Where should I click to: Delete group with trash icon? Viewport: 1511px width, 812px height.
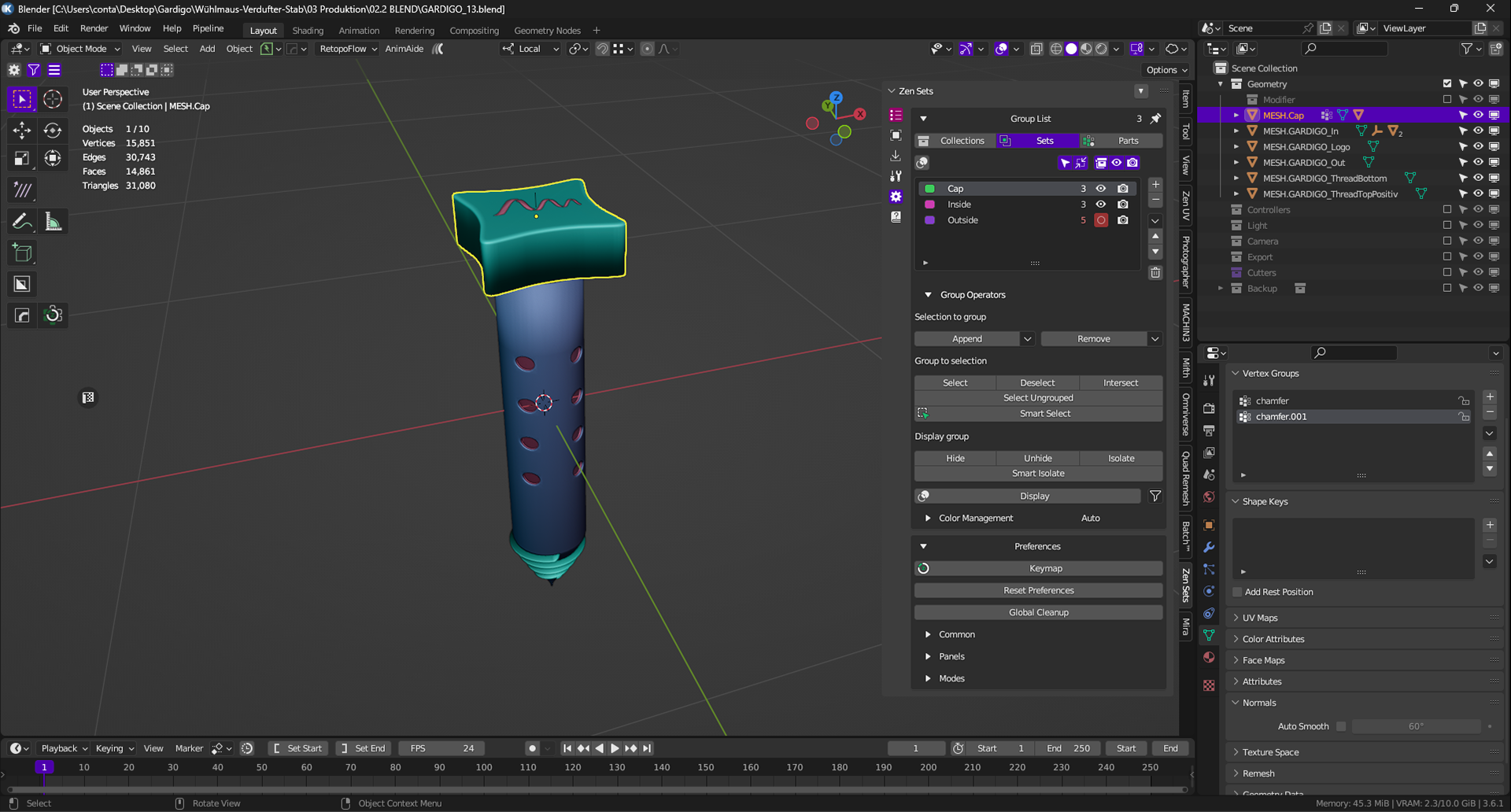[x=1155, y=273]
